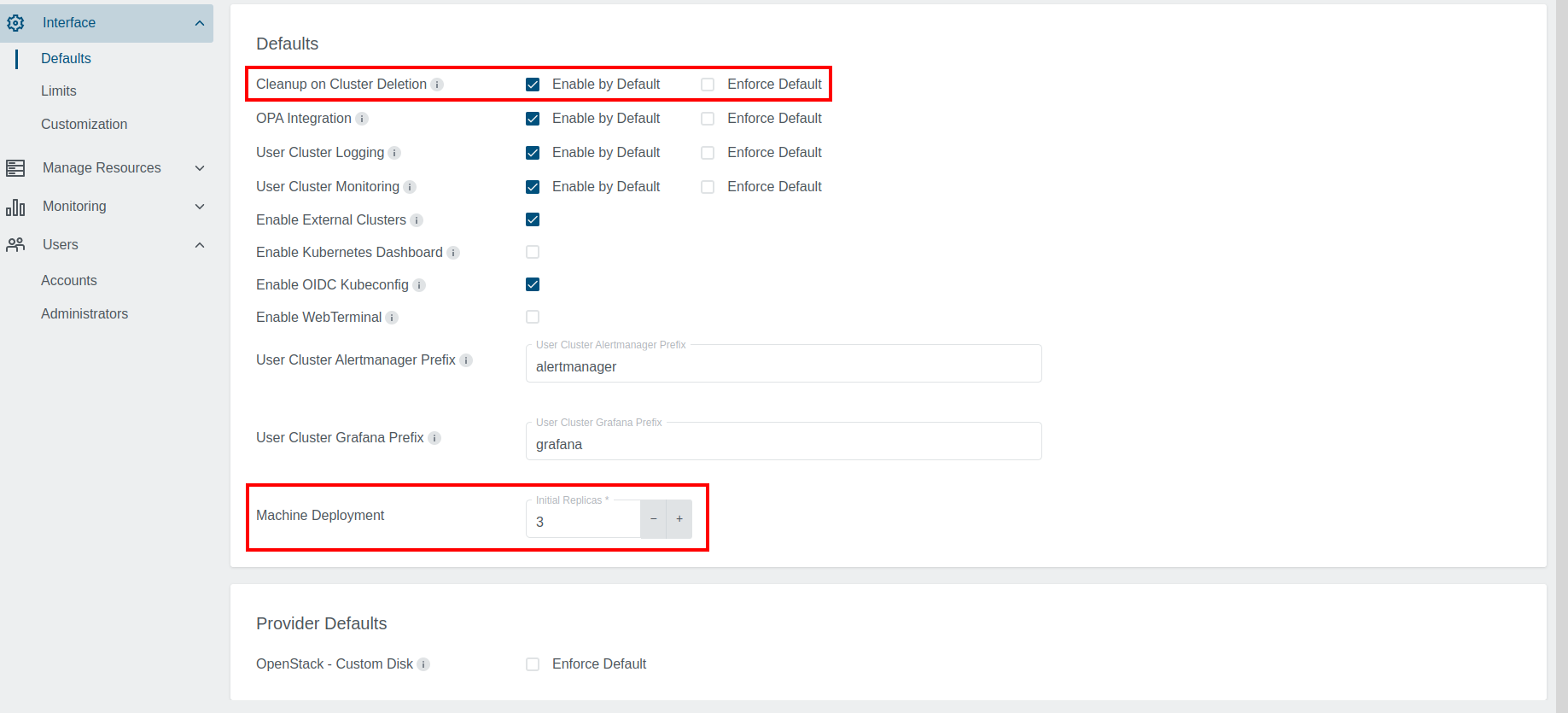This screenshot has height=713, width=1568.
Task: Click info icon beside Cleanup on Cluster Deletion
Action: tap(437, 85)
